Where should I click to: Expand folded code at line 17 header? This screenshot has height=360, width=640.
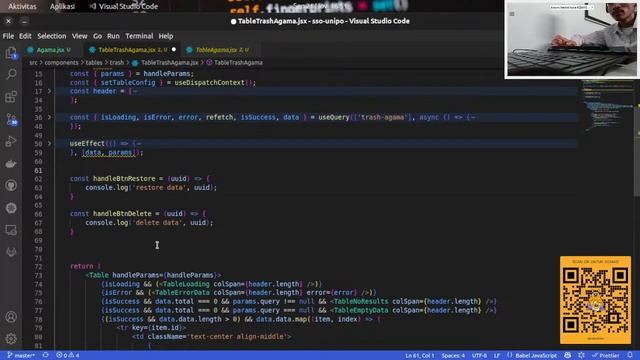[x=50, y=91]
